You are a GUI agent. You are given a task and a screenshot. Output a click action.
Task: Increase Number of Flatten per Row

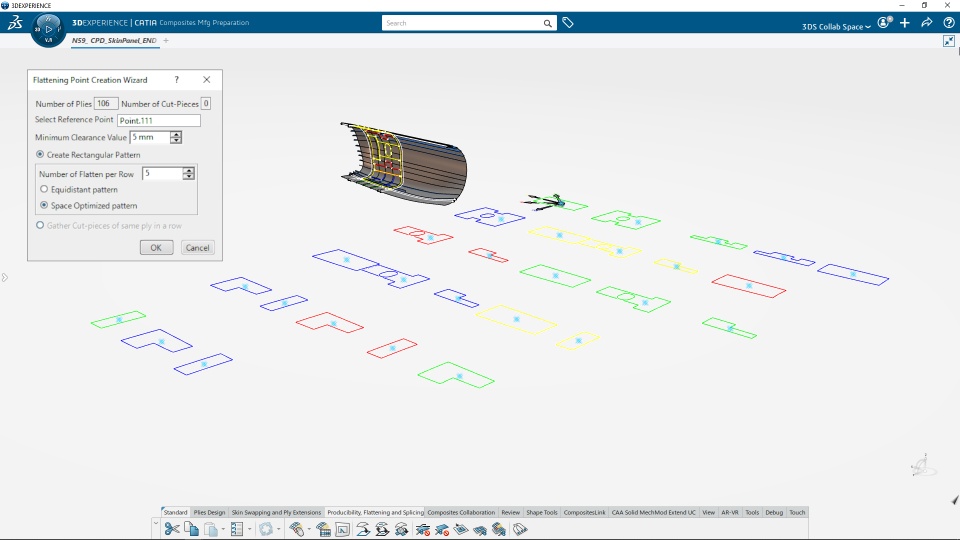(x=189, y=170)
